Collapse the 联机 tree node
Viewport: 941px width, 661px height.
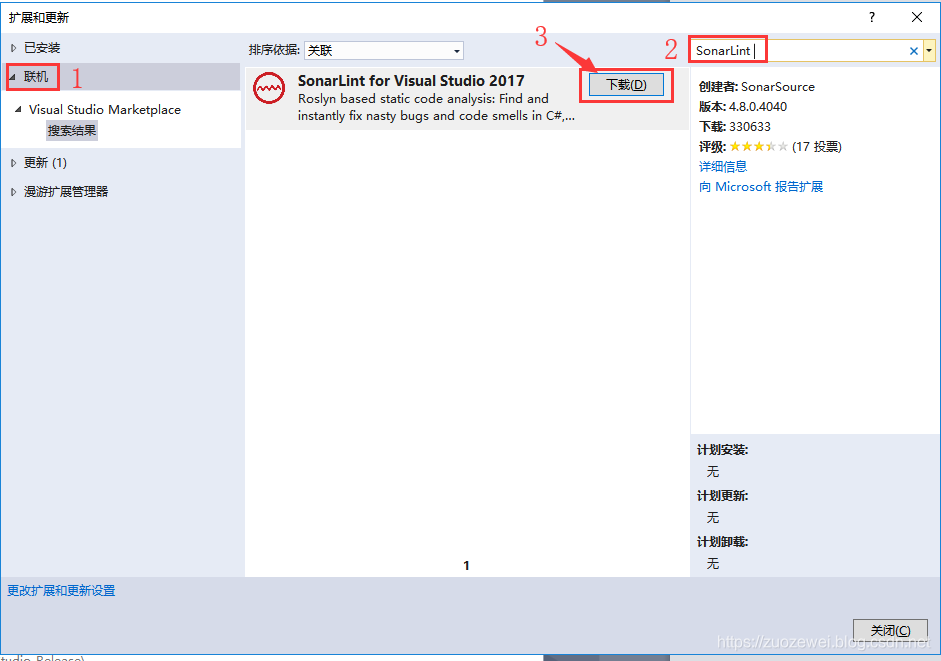tap(12, 77)
